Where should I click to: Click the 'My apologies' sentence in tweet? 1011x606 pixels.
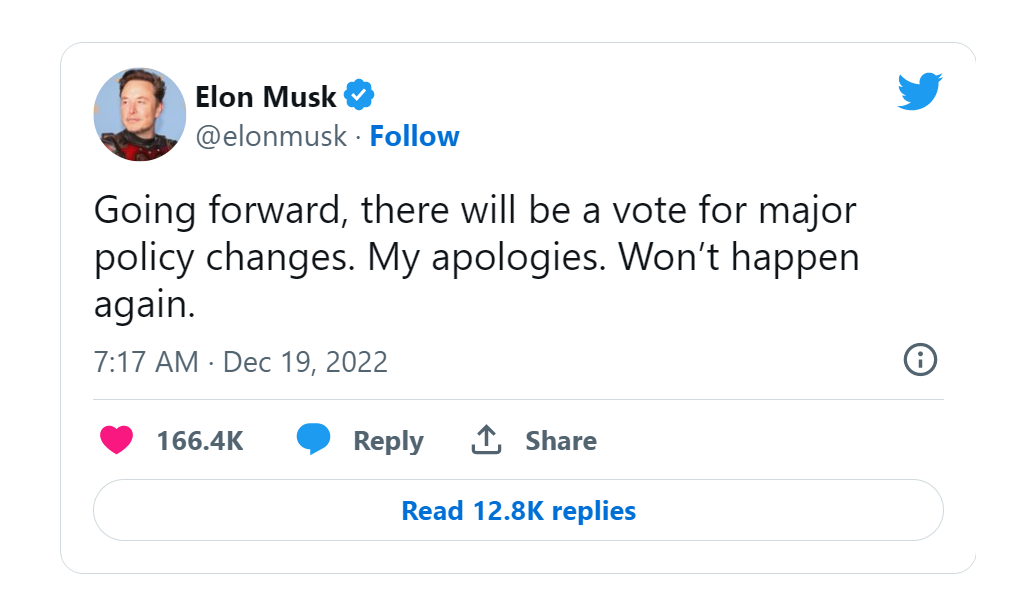[x=487, y=258]
